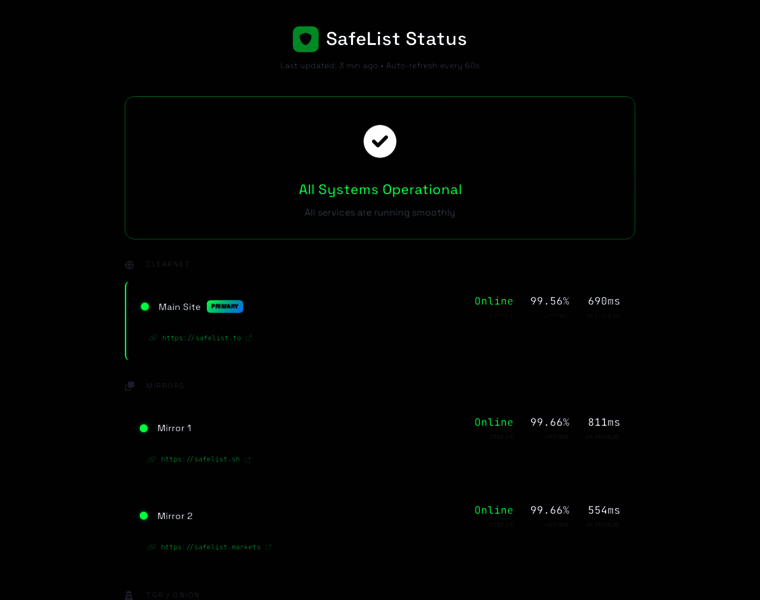Viewport: 760px width, 600px height.
Task: Click the white checkmark status icon
Action: tap(380, 141)
